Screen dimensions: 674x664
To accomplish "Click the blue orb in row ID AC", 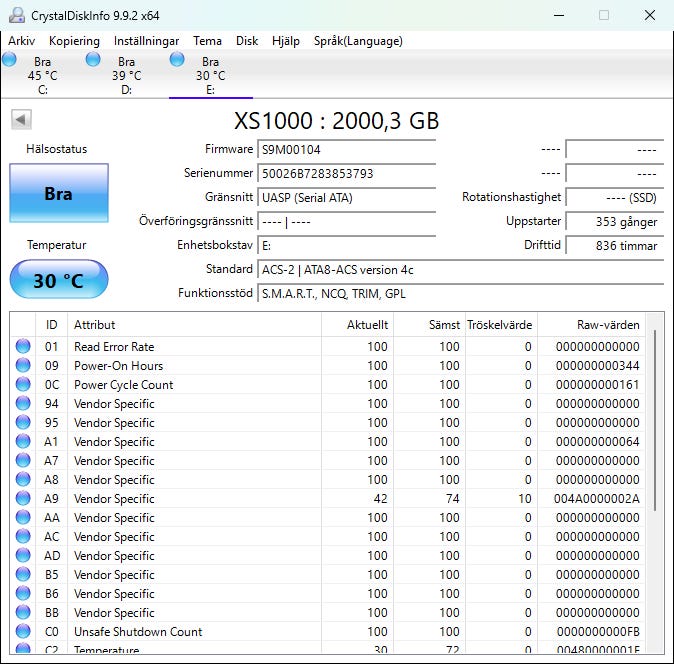I will 23,536.
